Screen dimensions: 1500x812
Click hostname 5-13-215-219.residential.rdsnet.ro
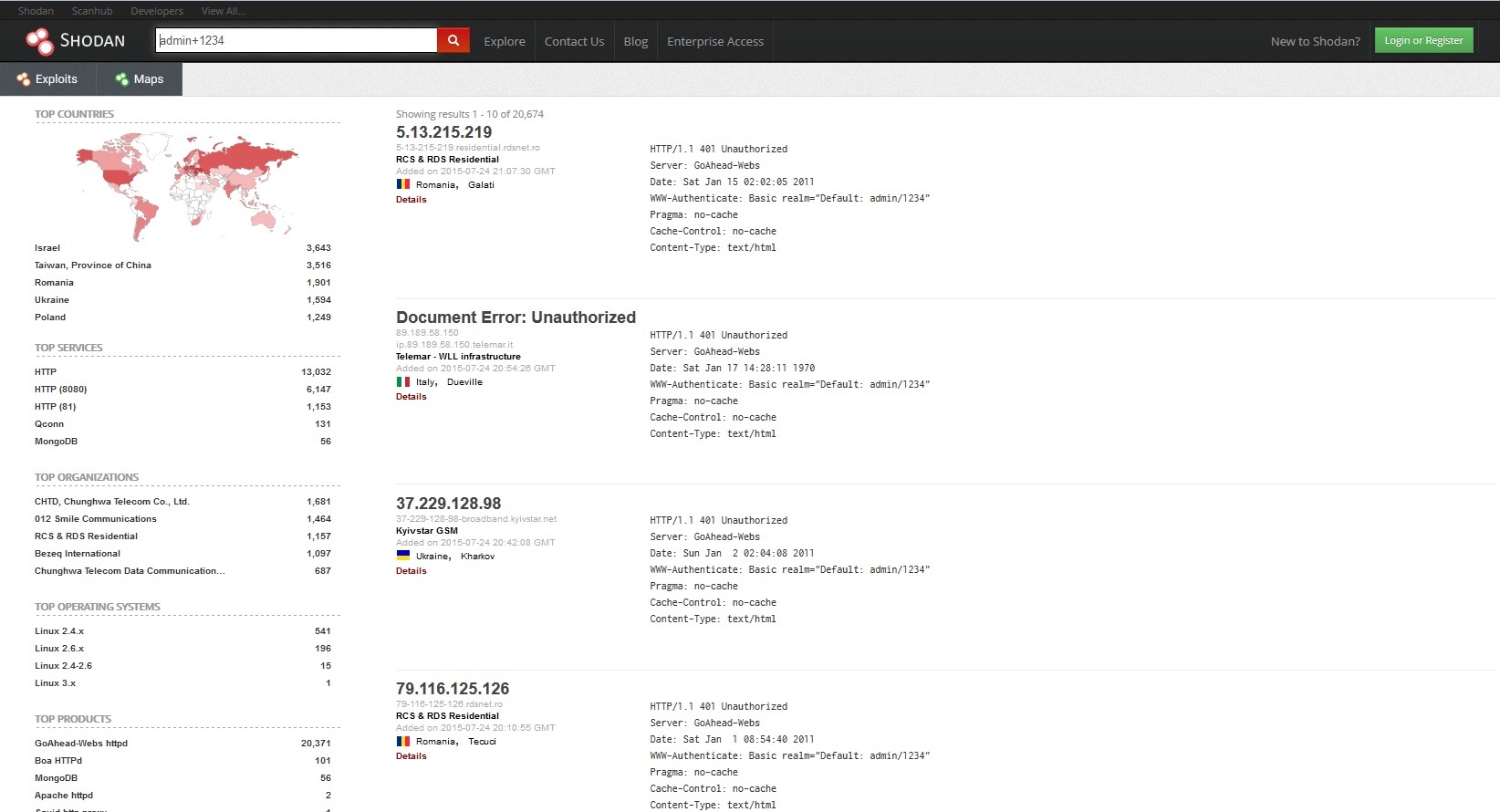(468, 148)
